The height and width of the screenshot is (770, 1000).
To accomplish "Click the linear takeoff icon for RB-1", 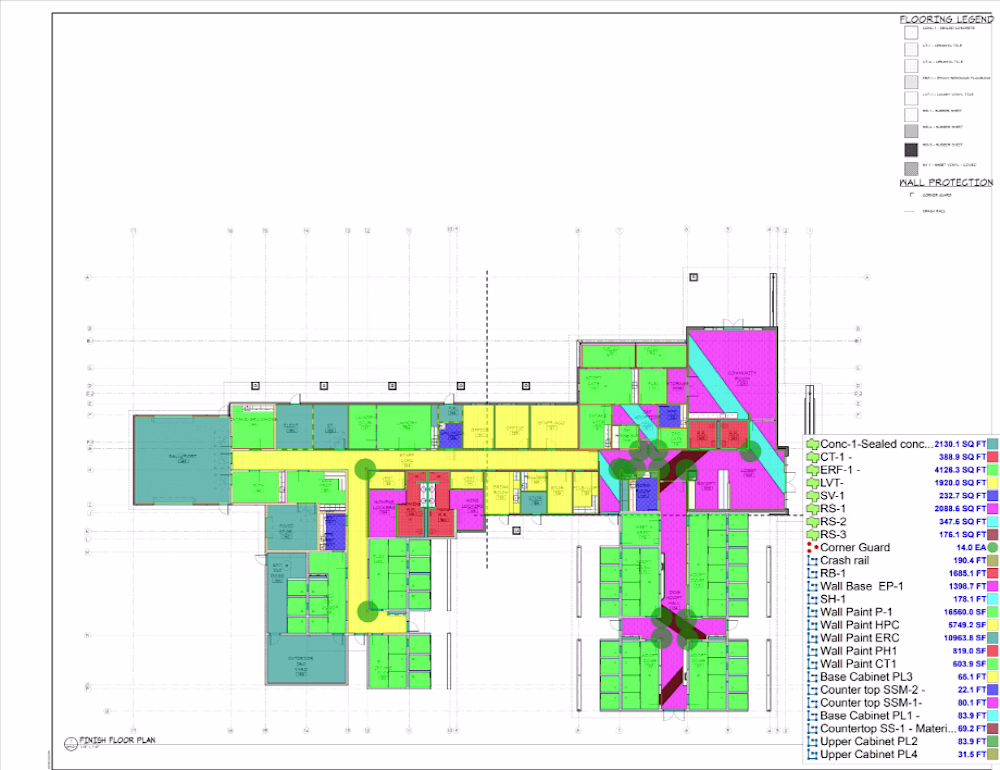I will pyautogui.click(x=812, y=574).
